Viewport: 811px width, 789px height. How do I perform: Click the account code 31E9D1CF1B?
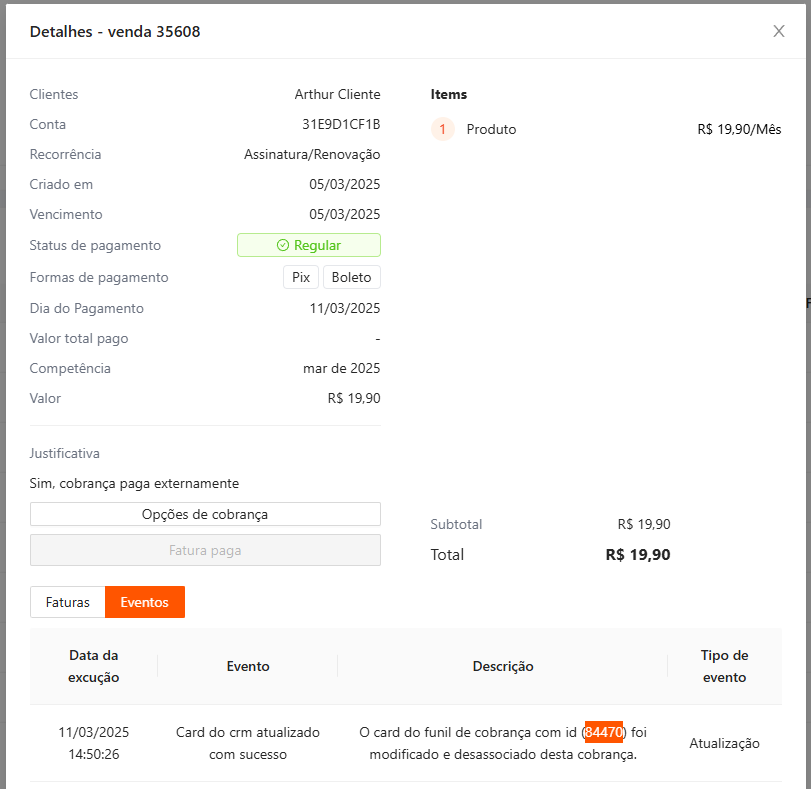click(x=341, y=124)
